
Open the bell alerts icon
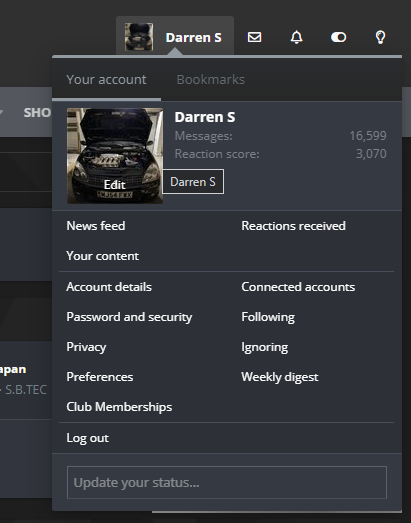click(x=297, y=37)
